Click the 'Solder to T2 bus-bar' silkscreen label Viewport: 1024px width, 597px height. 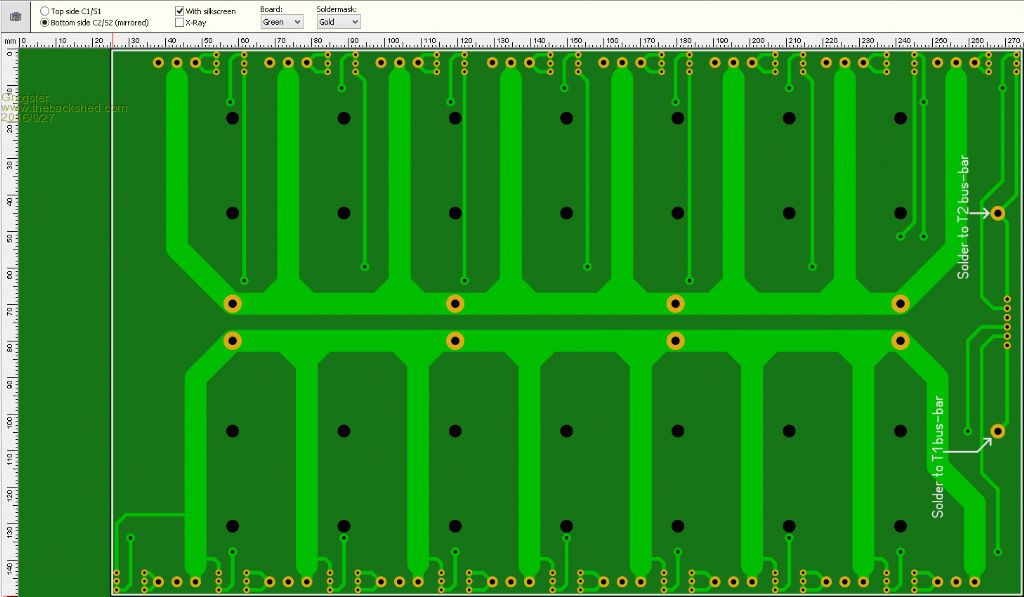click(964, 216)
